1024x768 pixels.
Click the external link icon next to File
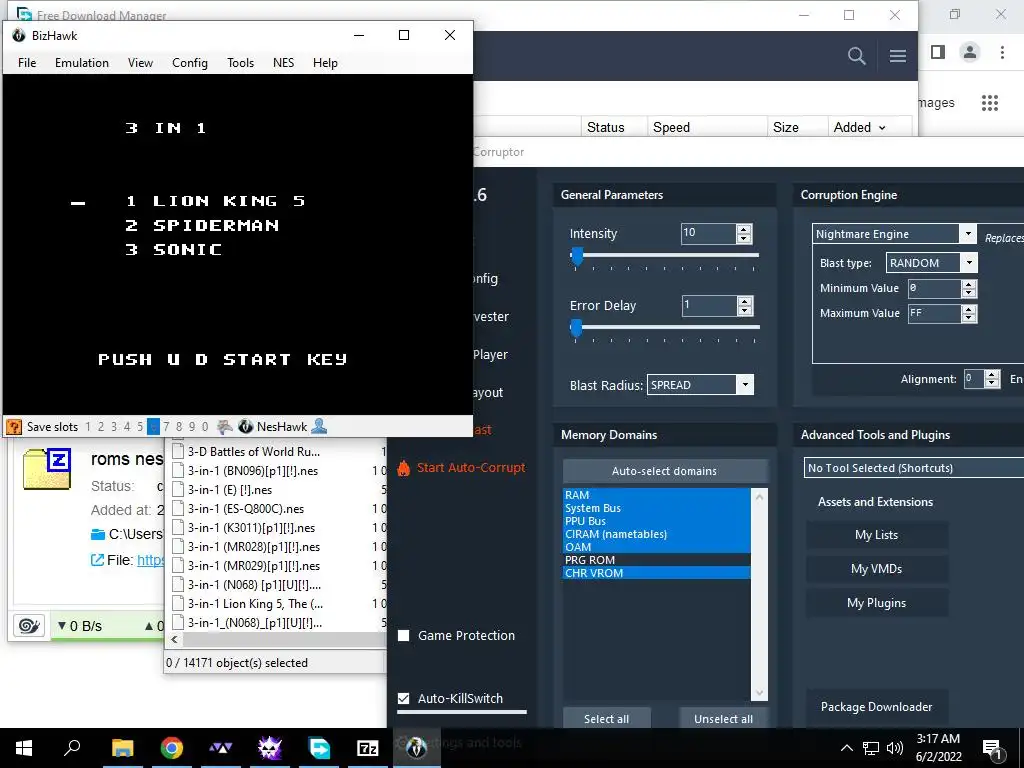point(97,560)
